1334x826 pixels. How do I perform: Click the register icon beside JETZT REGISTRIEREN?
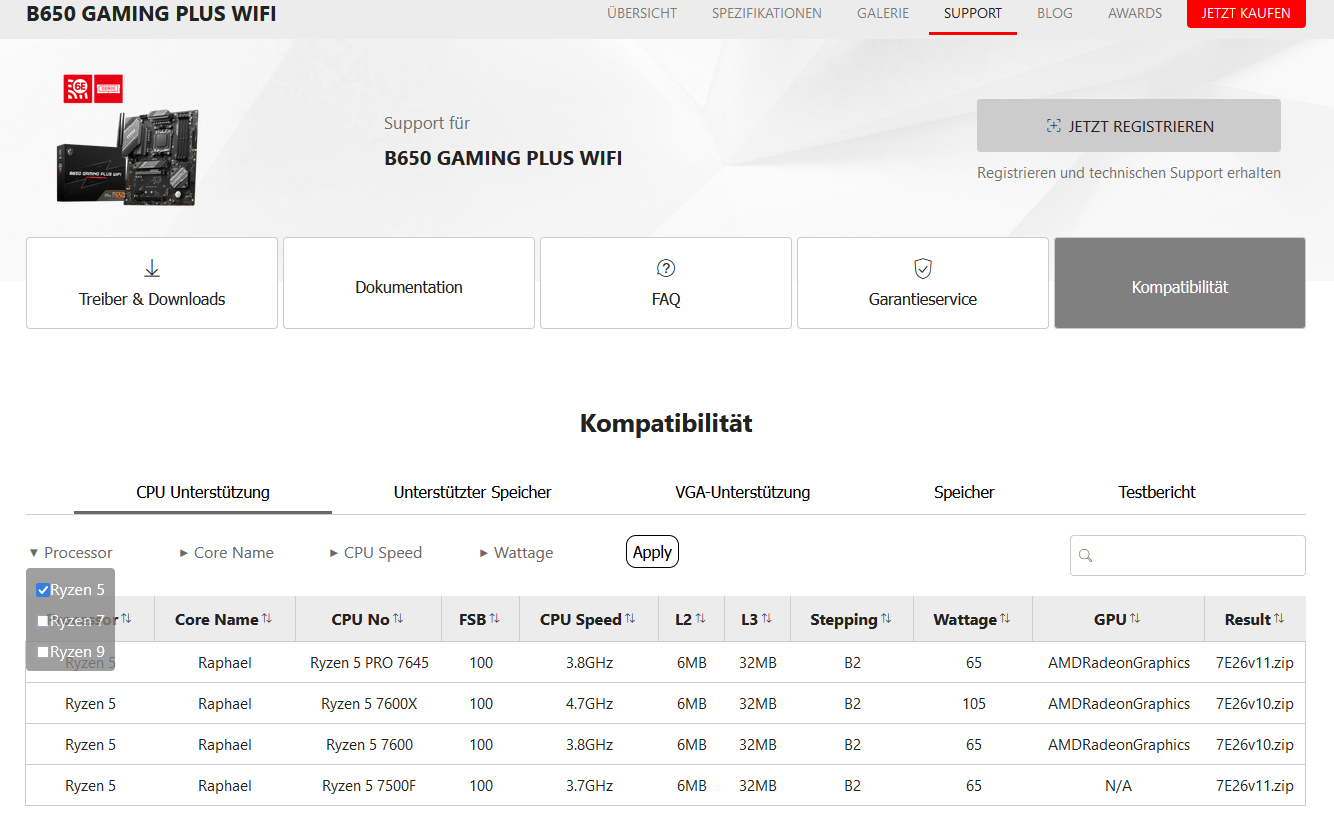coord(1053,126)
